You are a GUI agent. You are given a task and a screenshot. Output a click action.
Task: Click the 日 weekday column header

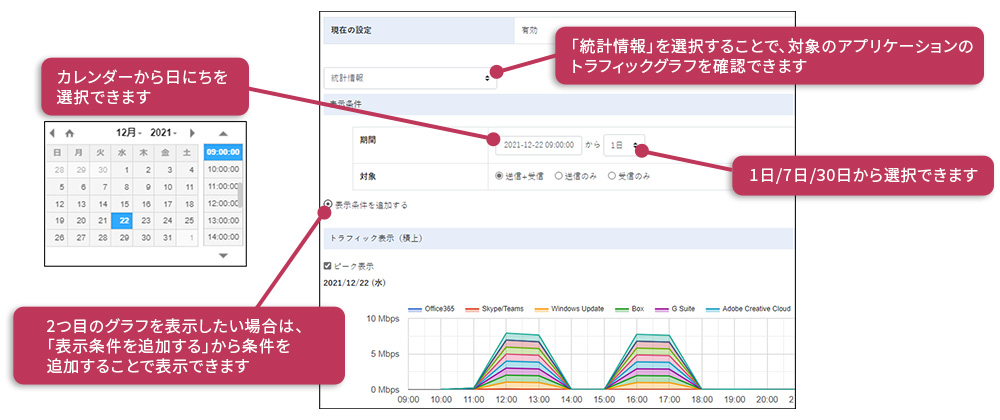coord(57,153)
